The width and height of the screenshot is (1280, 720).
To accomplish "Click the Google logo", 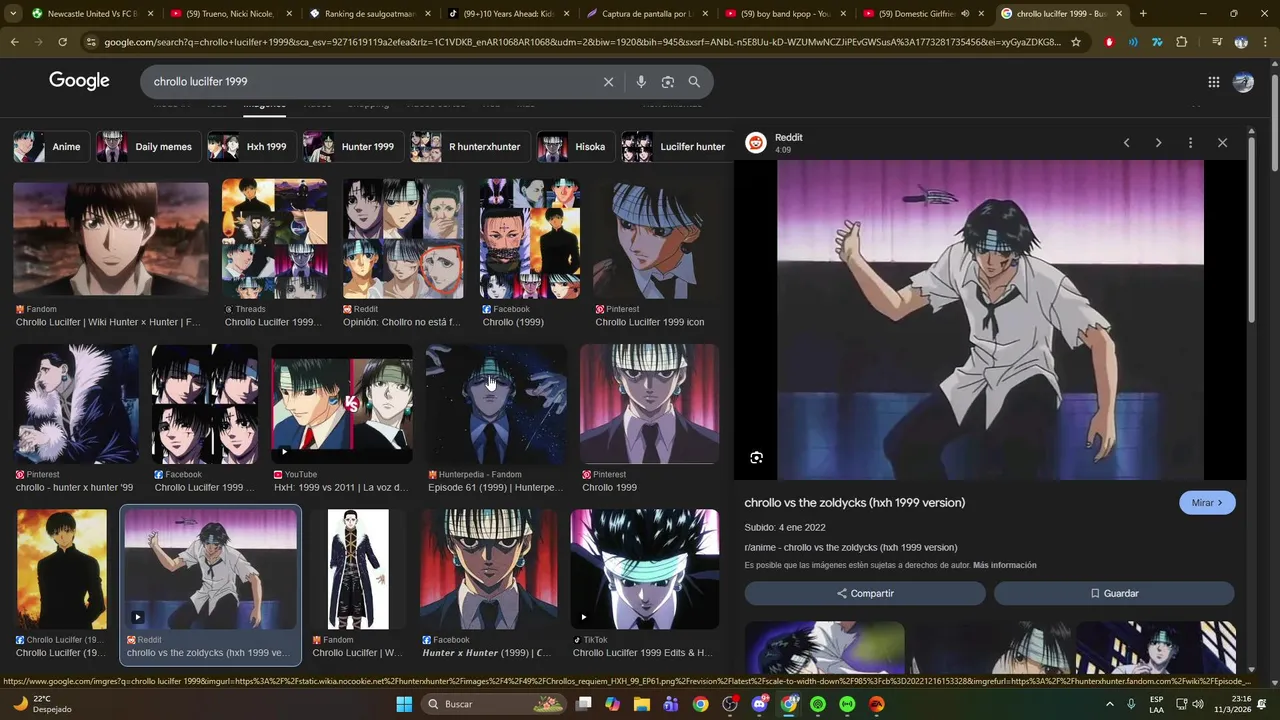I will [79, 82].
